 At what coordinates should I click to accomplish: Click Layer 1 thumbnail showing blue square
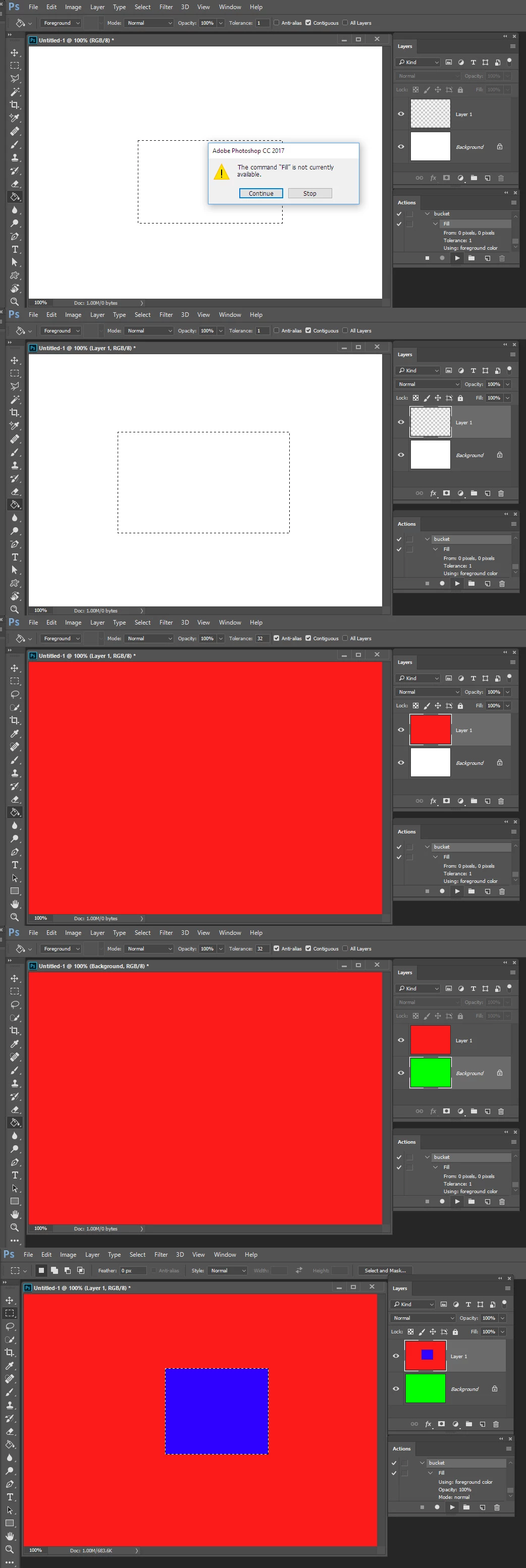(426, 1356)
